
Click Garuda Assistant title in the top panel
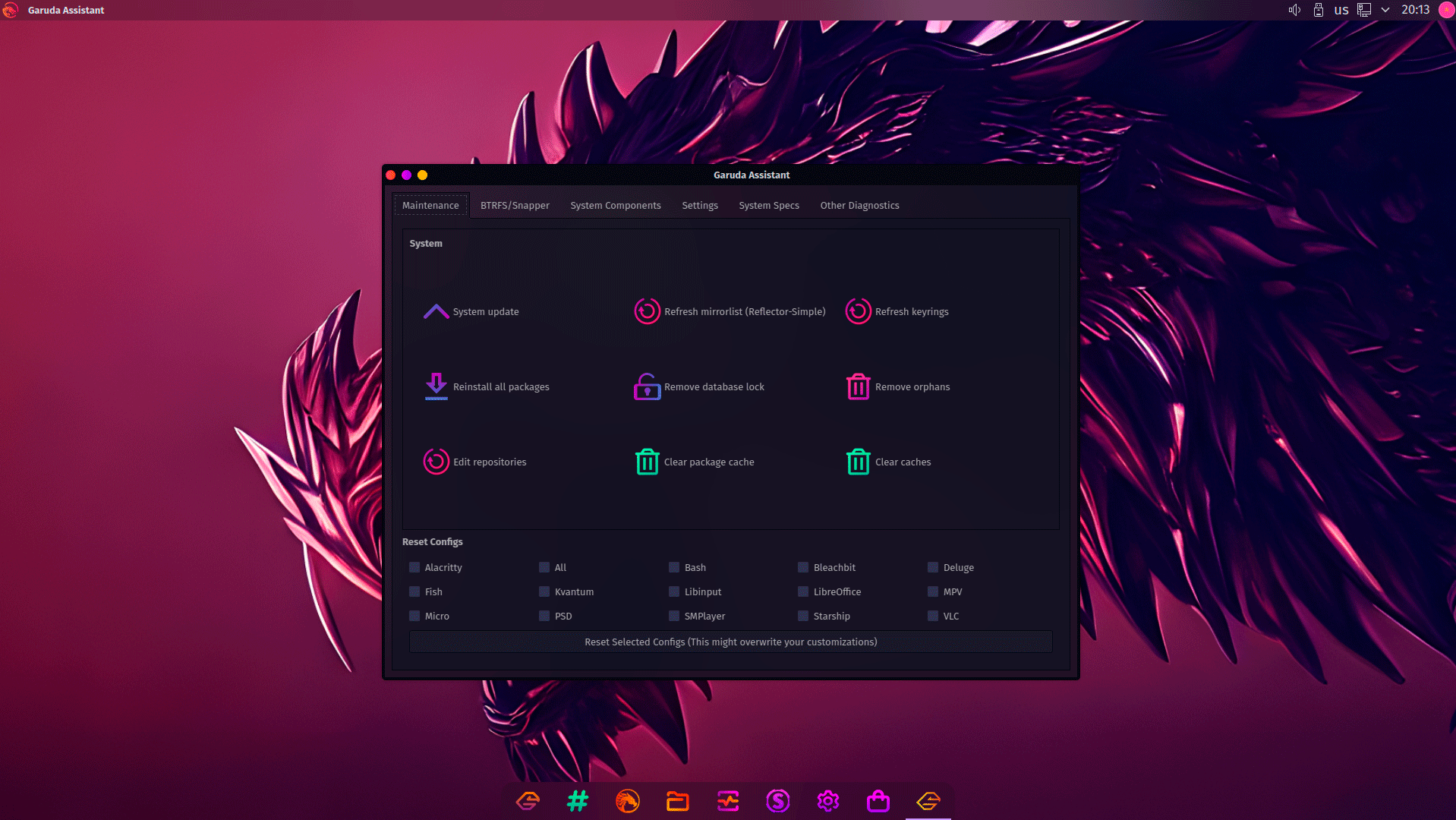pos(66,10)
